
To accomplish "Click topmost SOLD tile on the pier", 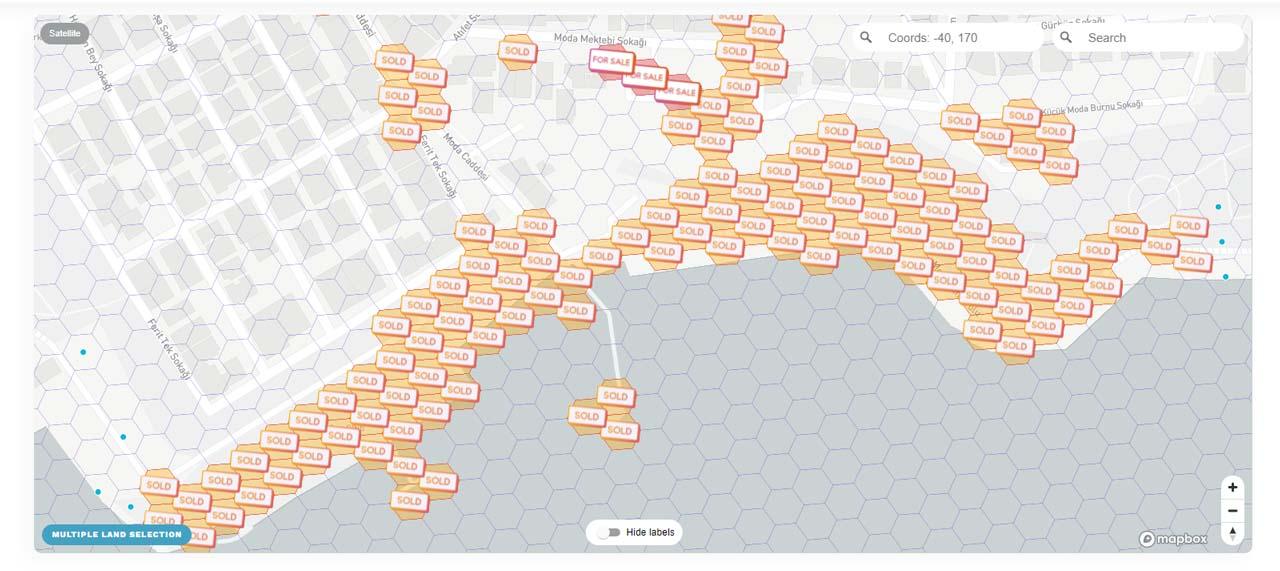I will (615, 396).
